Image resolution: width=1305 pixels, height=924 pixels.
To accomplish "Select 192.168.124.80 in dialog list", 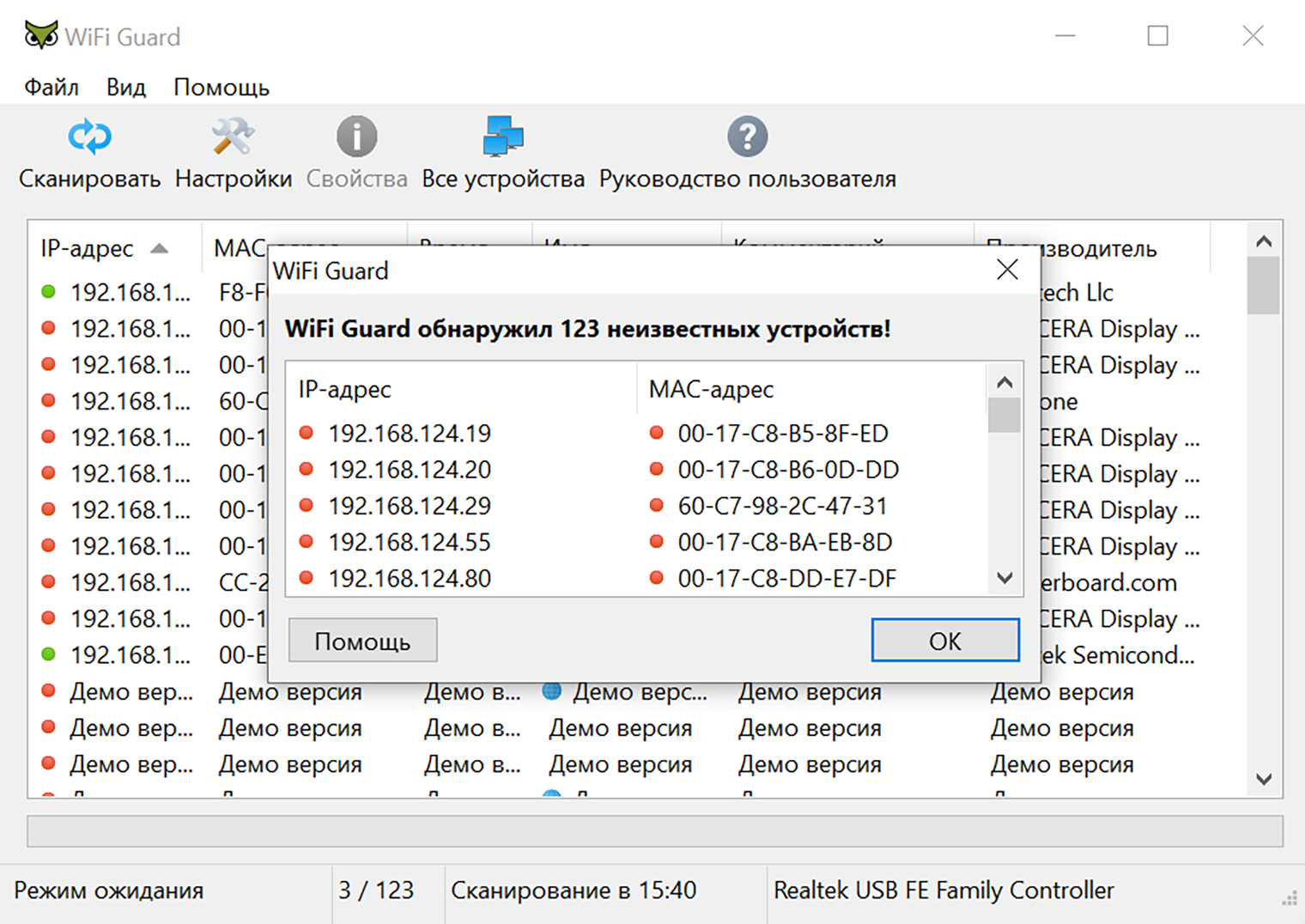I will tap(410, 578).
